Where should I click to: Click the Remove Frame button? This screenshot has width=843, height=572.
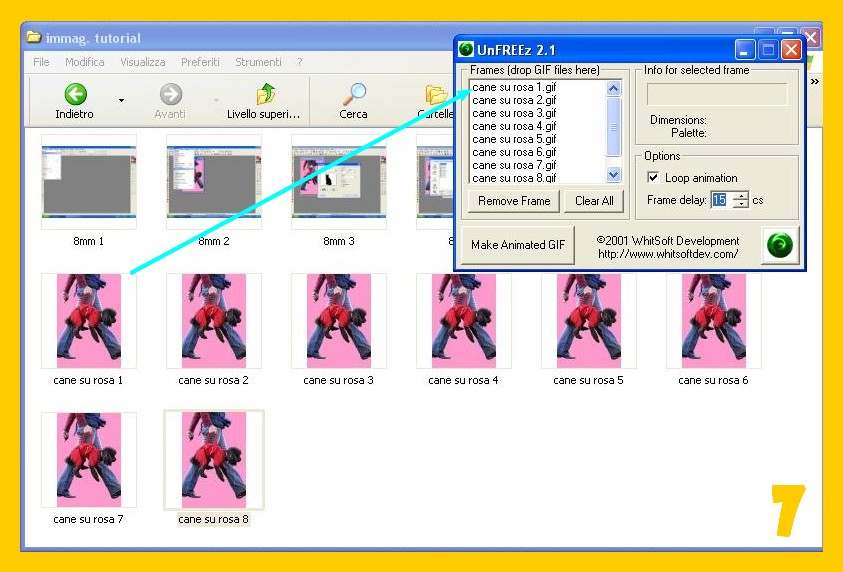[x=514, y=201]
